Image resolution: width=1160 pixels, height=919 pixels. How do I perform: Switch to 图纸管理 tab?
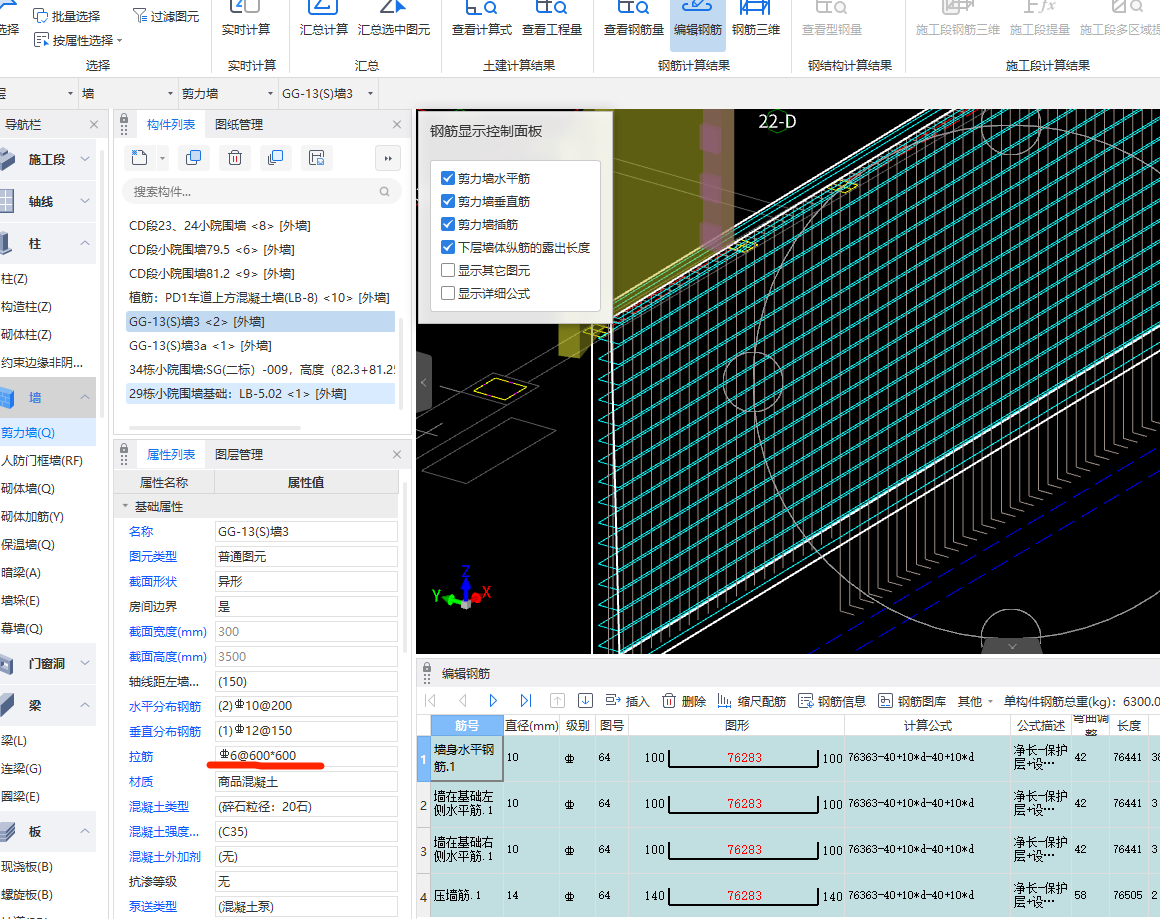point(239,124)
